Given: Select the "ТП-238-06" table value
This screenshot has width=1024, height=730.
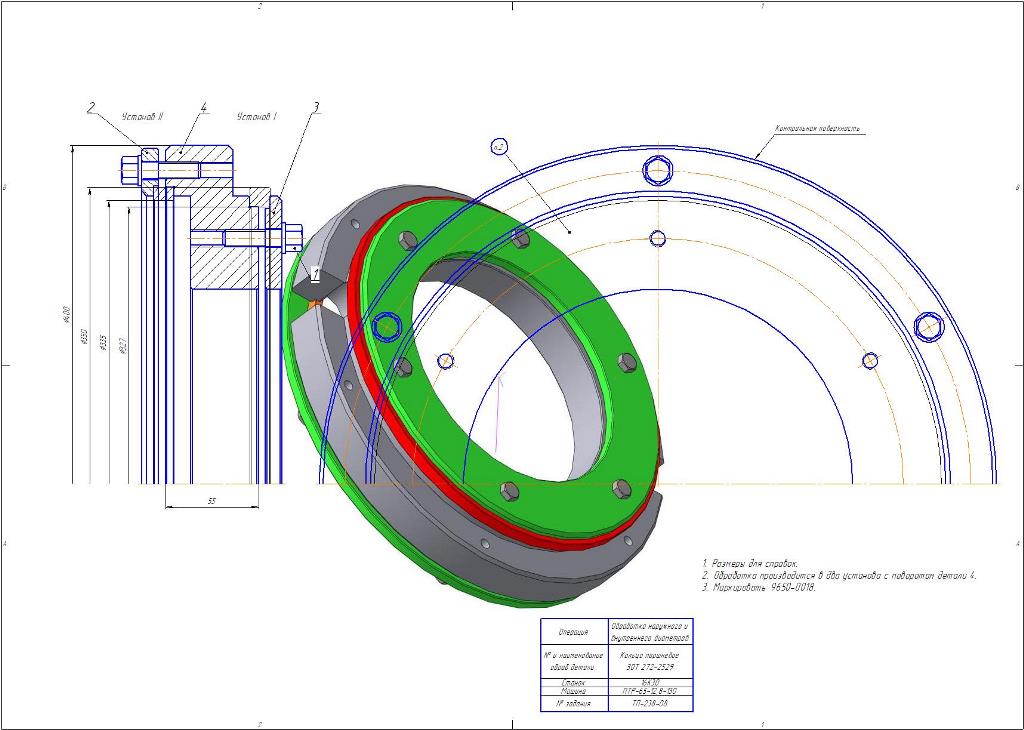Looking at the screenshot, I should [650, 703].
